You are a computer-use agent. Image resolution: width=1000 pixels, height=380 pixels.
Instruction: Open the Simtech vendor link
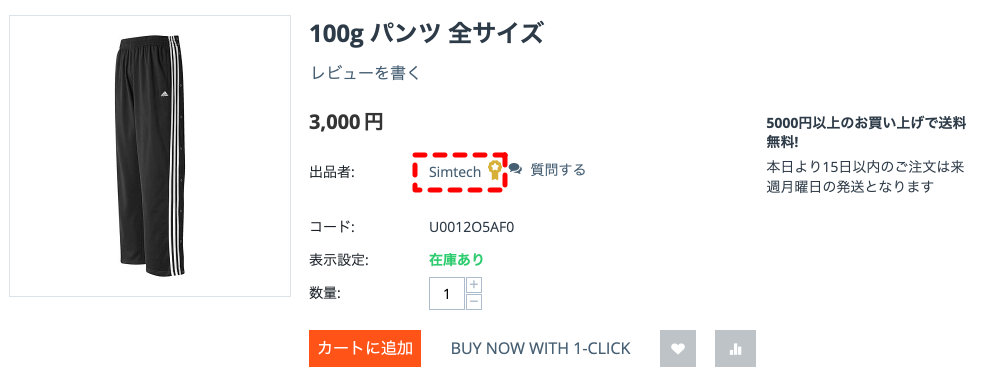(455, 171)
